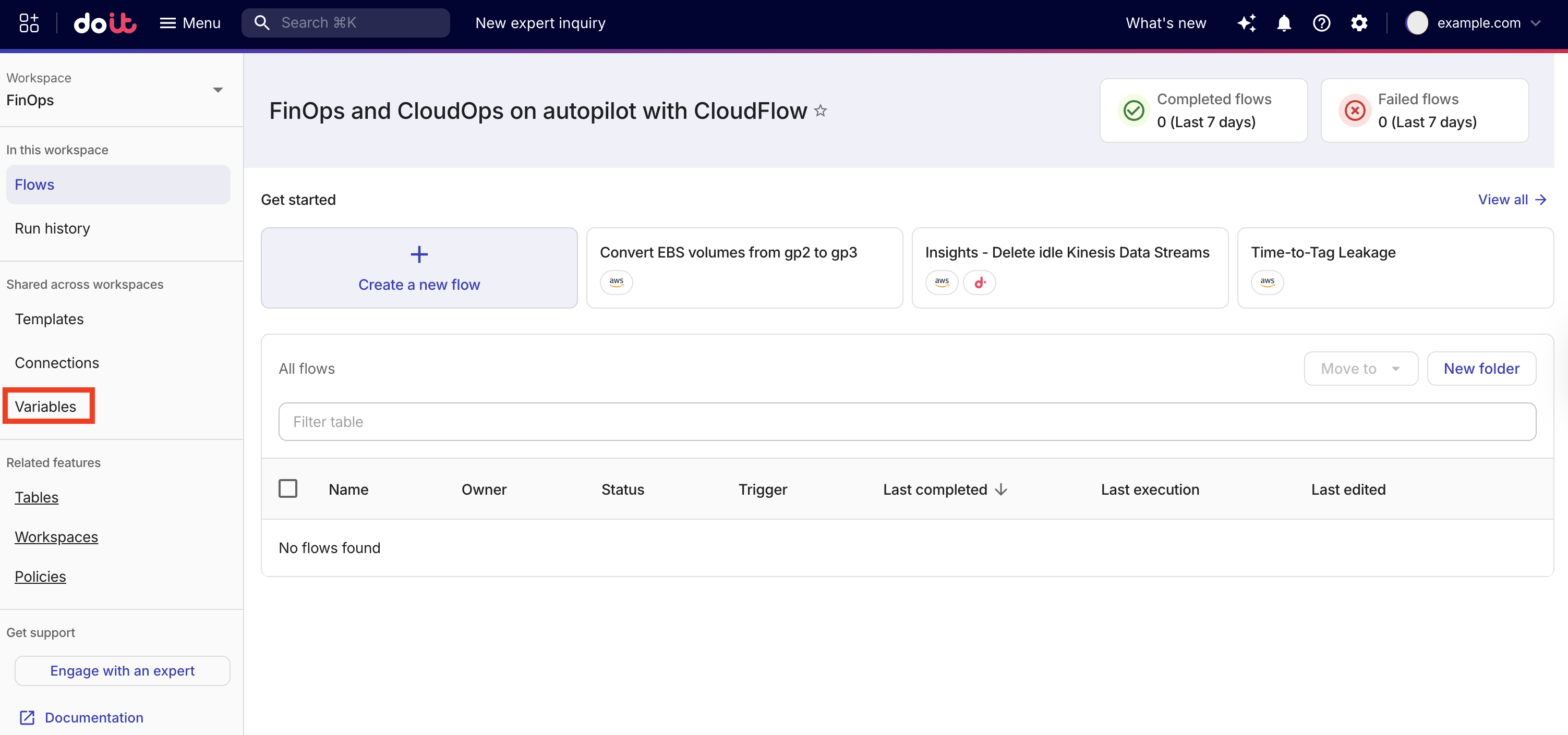The image size is (1568, 735).
Task: Click the AI sparkle icon
Action: (1247, 23)
